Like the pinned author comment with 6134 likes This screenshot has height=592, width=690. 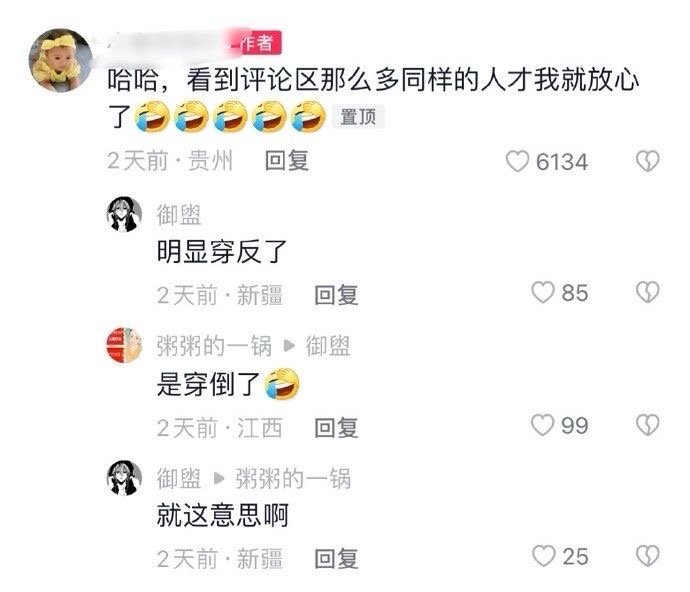(x=517, y=161)
